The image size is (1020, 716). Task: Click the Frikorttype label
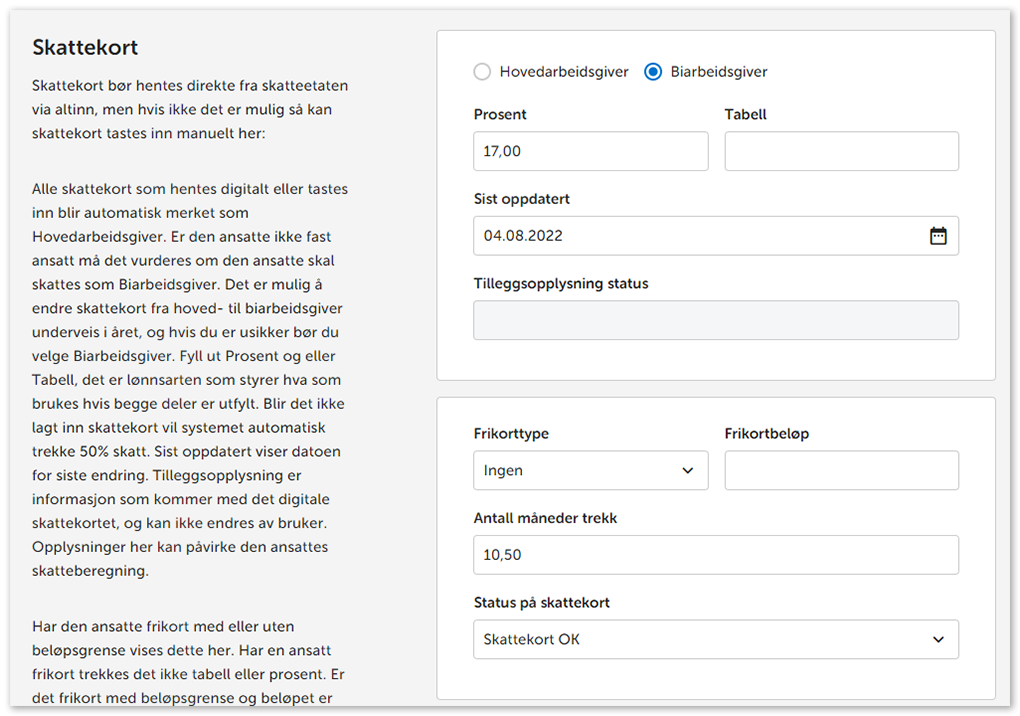click(x=511, y=434)
